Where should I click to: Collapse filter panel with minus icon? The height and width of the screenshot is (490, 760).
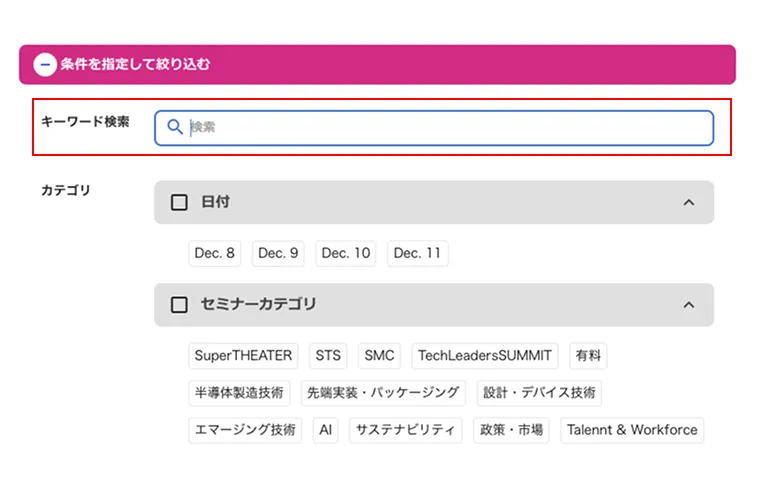click(45, 64)
